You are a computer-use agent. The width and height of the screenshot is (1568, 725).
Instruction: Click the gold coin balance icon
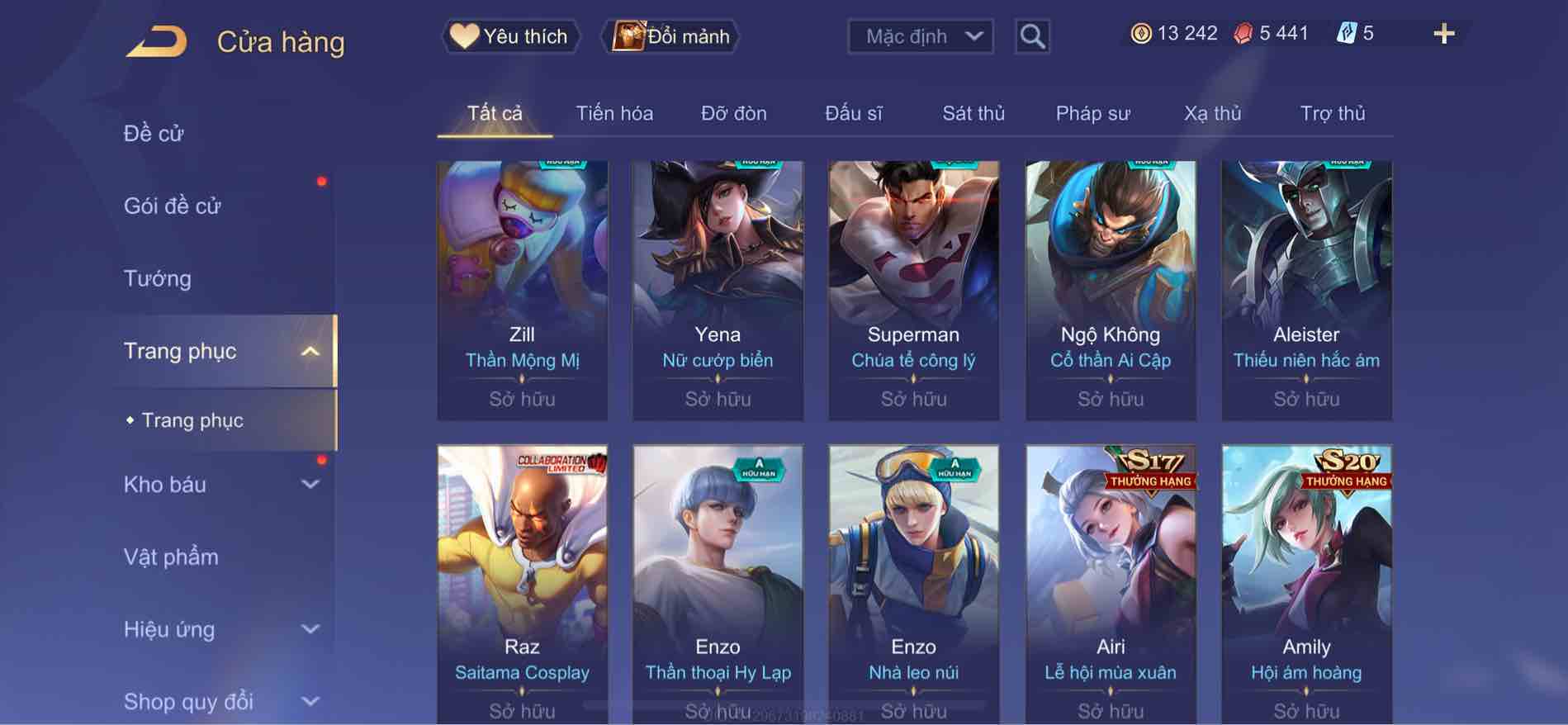(1141, 33)
